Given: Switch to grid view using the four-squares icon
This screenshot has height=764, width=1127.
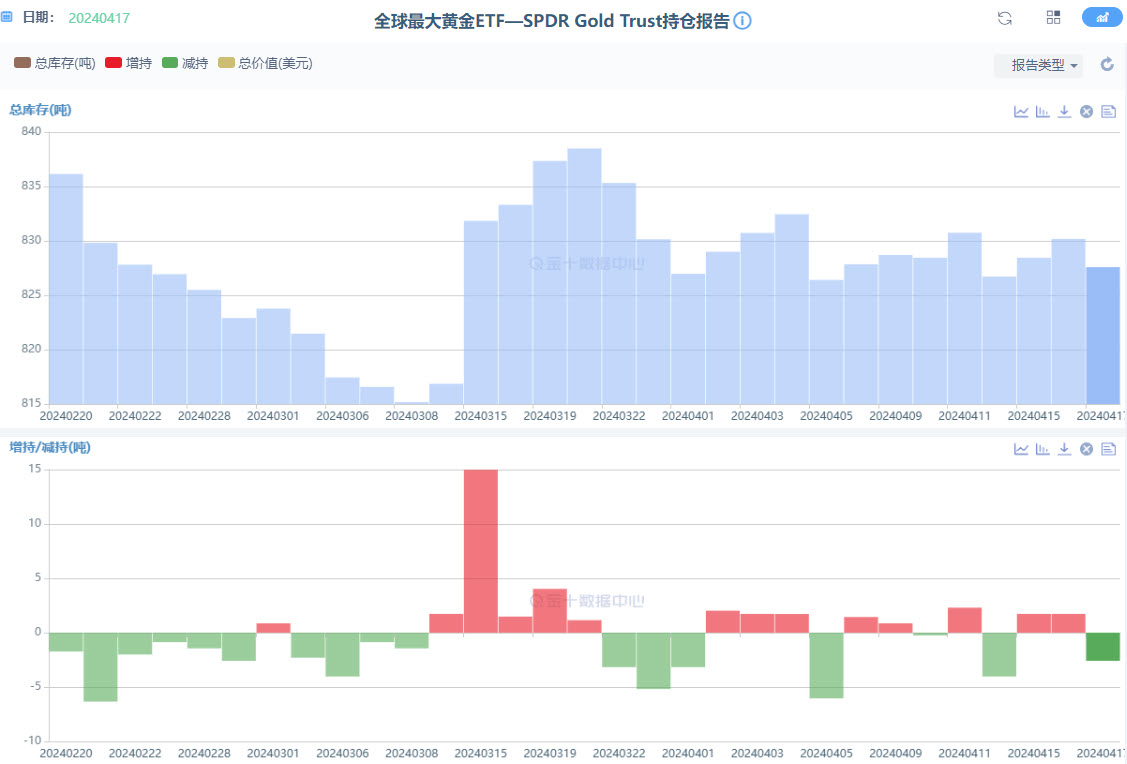Looking at the screenshot, I should 1053,17.
